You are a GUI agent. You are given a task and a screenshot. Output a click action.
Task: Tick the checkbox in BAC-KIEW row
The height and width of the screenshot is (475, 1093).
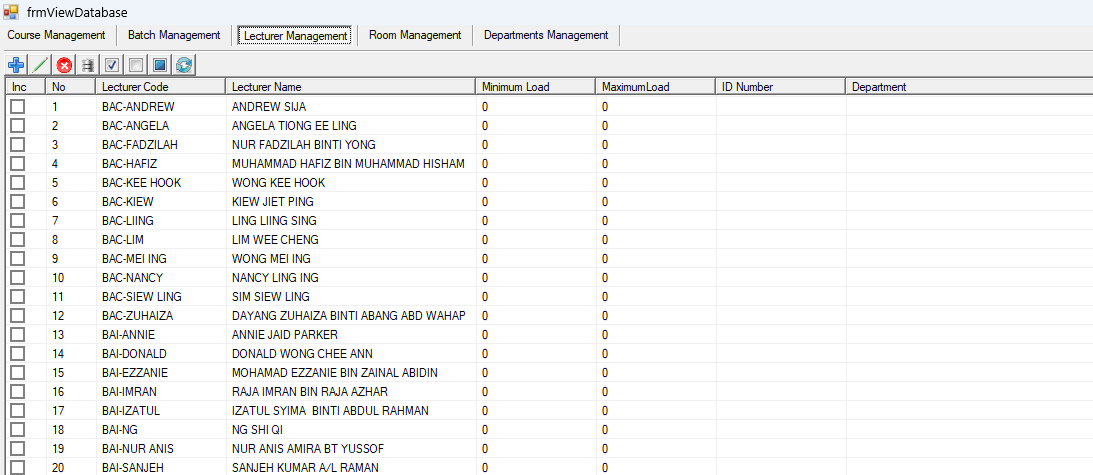pyautogui.click(x=17, y=202)
